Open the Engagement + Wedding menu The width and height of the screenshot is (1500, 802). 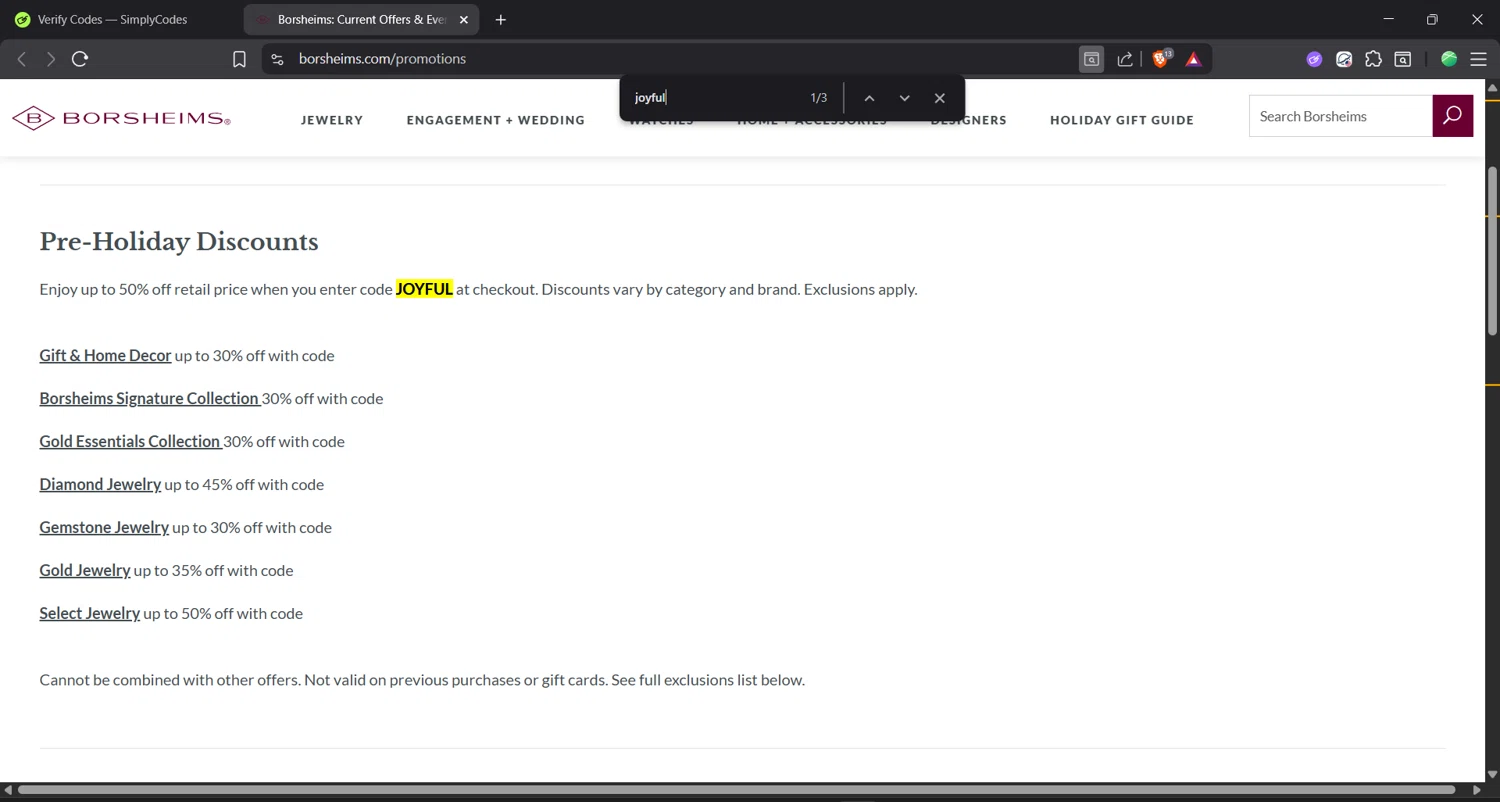[x=496, y=120]
